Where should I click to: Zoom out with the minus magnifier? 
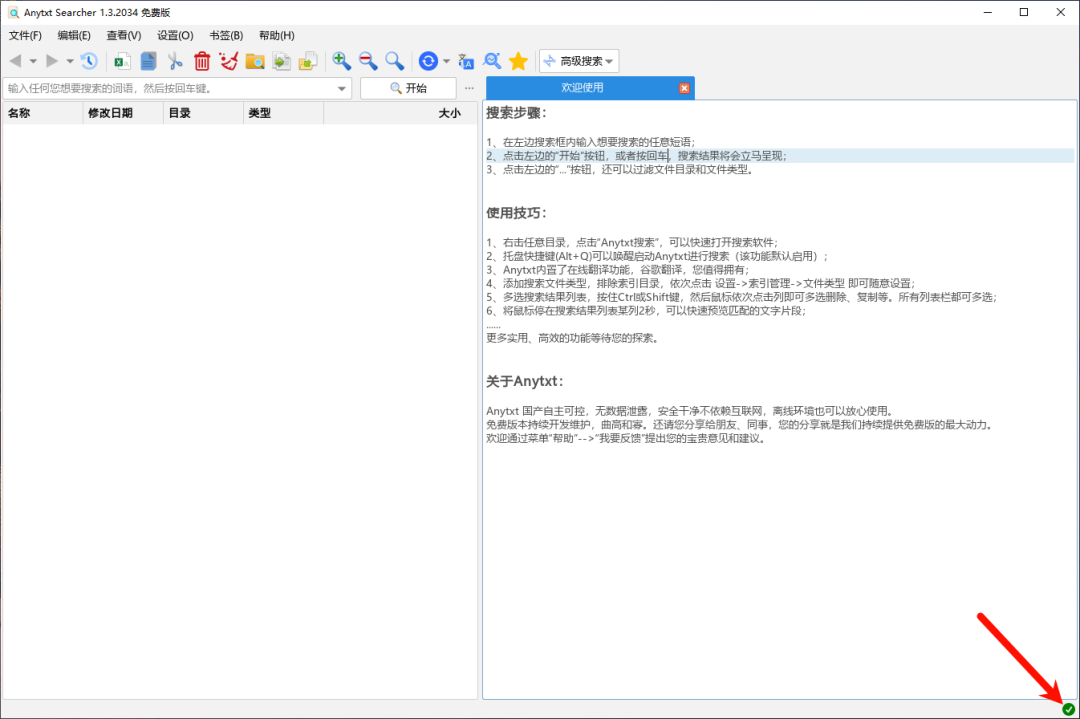(x=368, y=61)
